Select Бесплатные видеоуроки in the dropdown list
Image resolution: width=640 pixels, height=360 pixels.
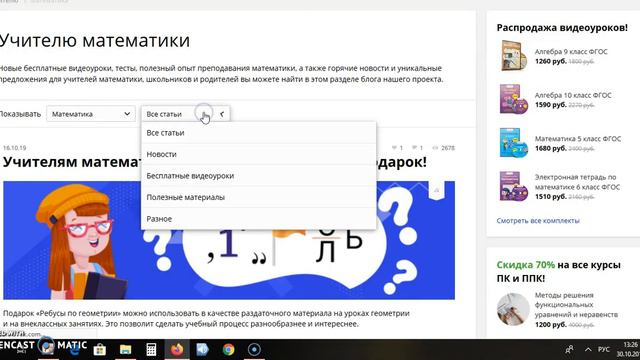coord(258,176)
